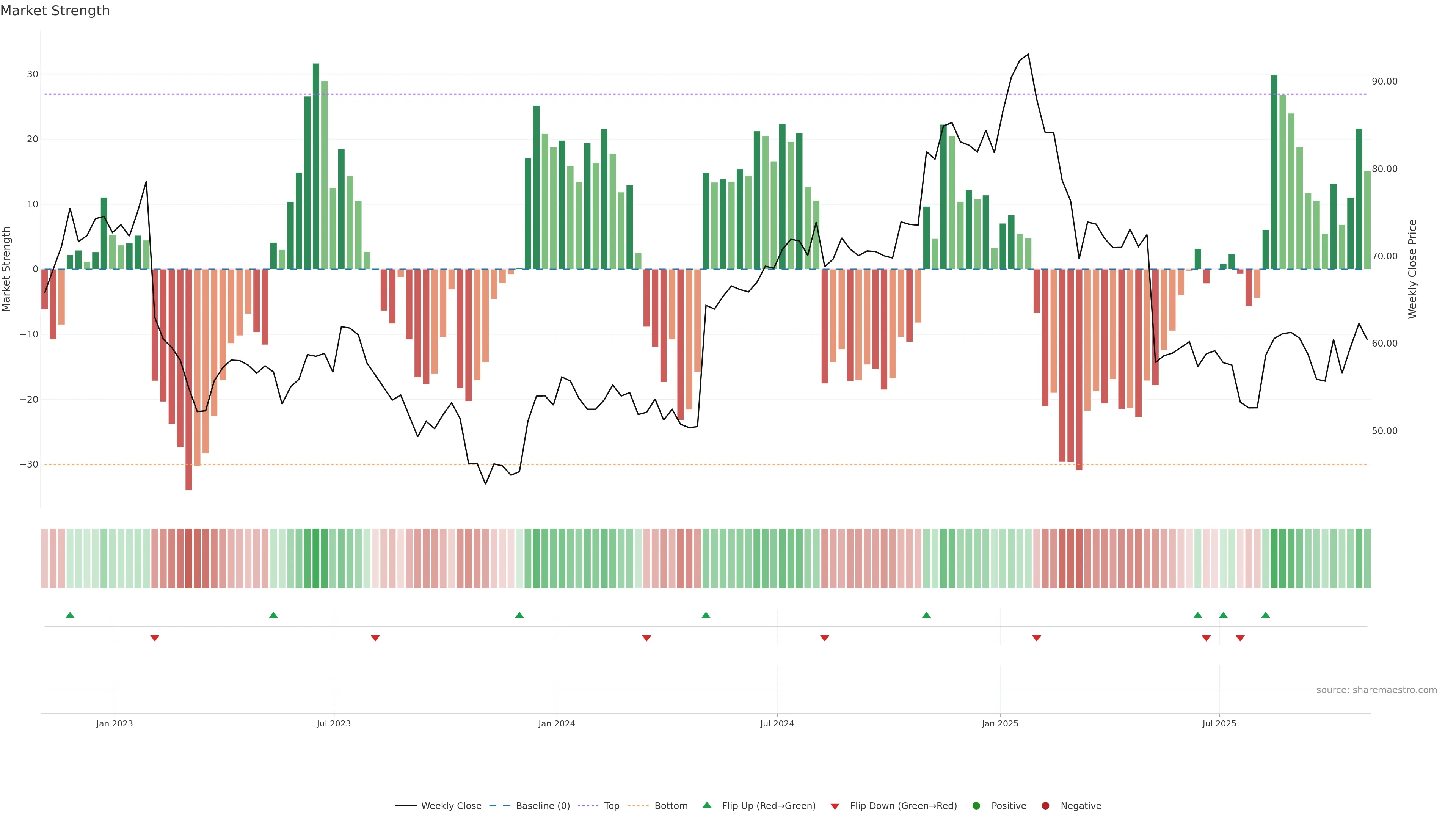The image size is (1456, 819).
Task: Click the Flip Down red triangle legend icon
Action: tap(835, 806)
